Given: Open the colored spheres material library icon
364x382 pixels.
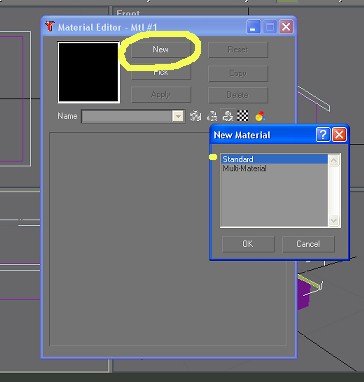Looking at the screenshot, I should [260, 116].
